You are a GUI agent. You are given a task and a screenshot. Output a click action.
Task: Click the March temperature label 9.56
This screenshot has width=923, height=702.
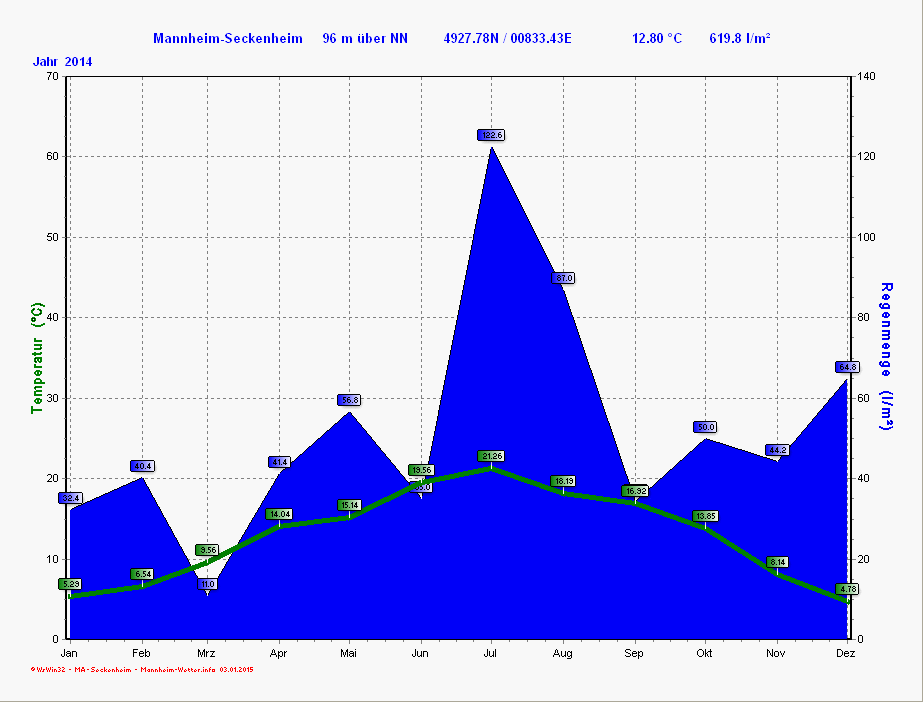(207, 550)
